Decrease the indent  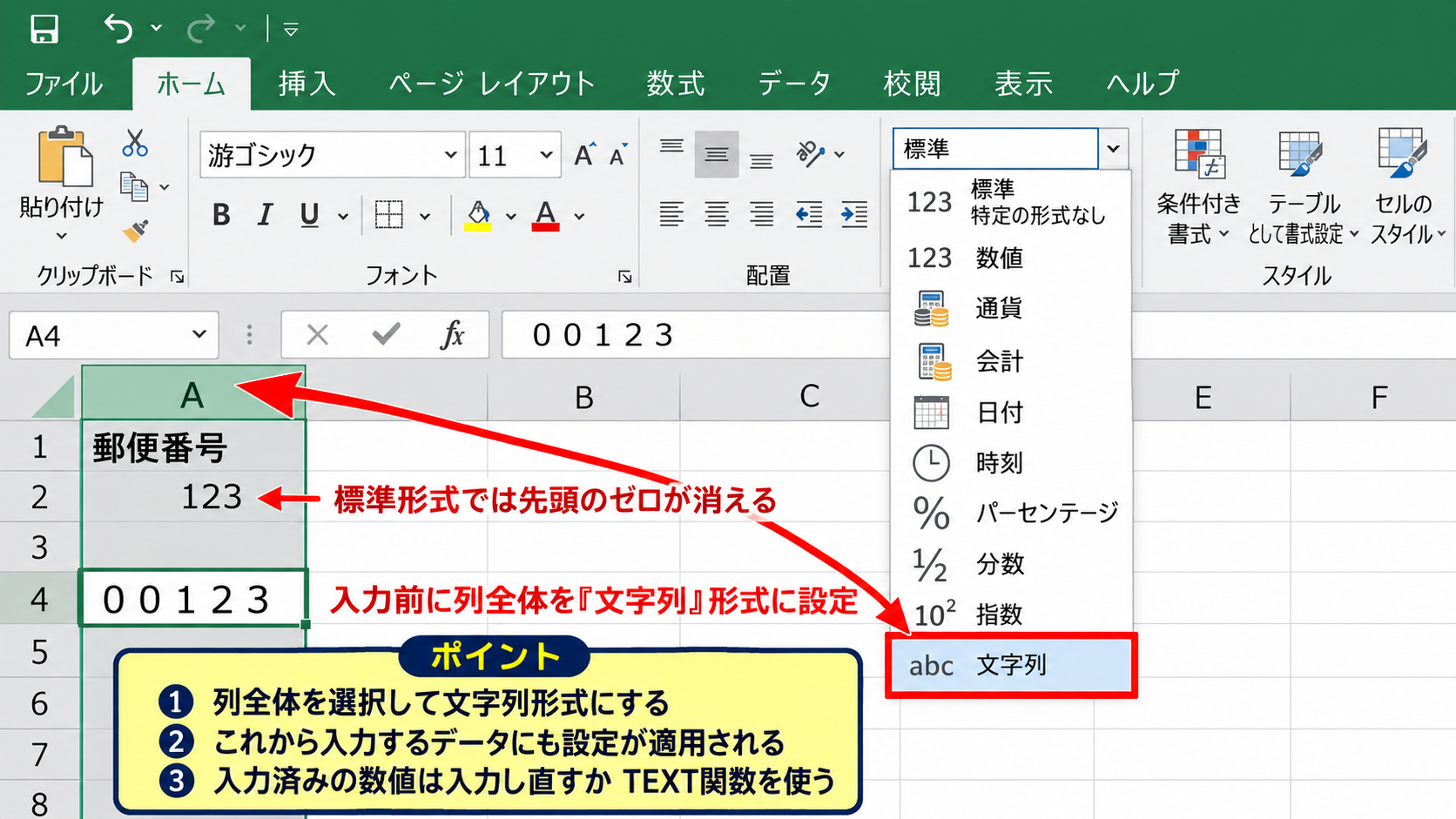tap(809, 214)
